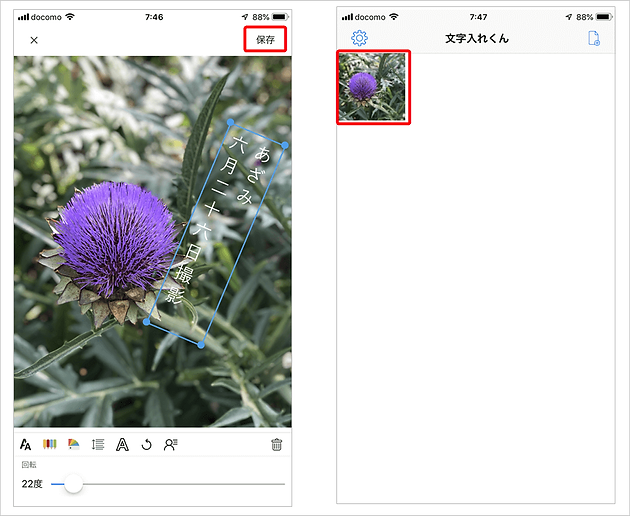Select the vertical text box on photo

click(216, 233)
